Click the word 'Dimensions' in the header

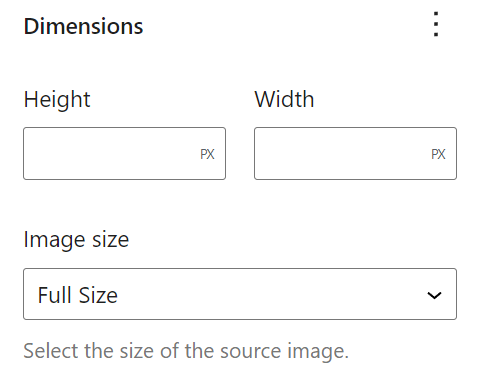pos(83,26)
